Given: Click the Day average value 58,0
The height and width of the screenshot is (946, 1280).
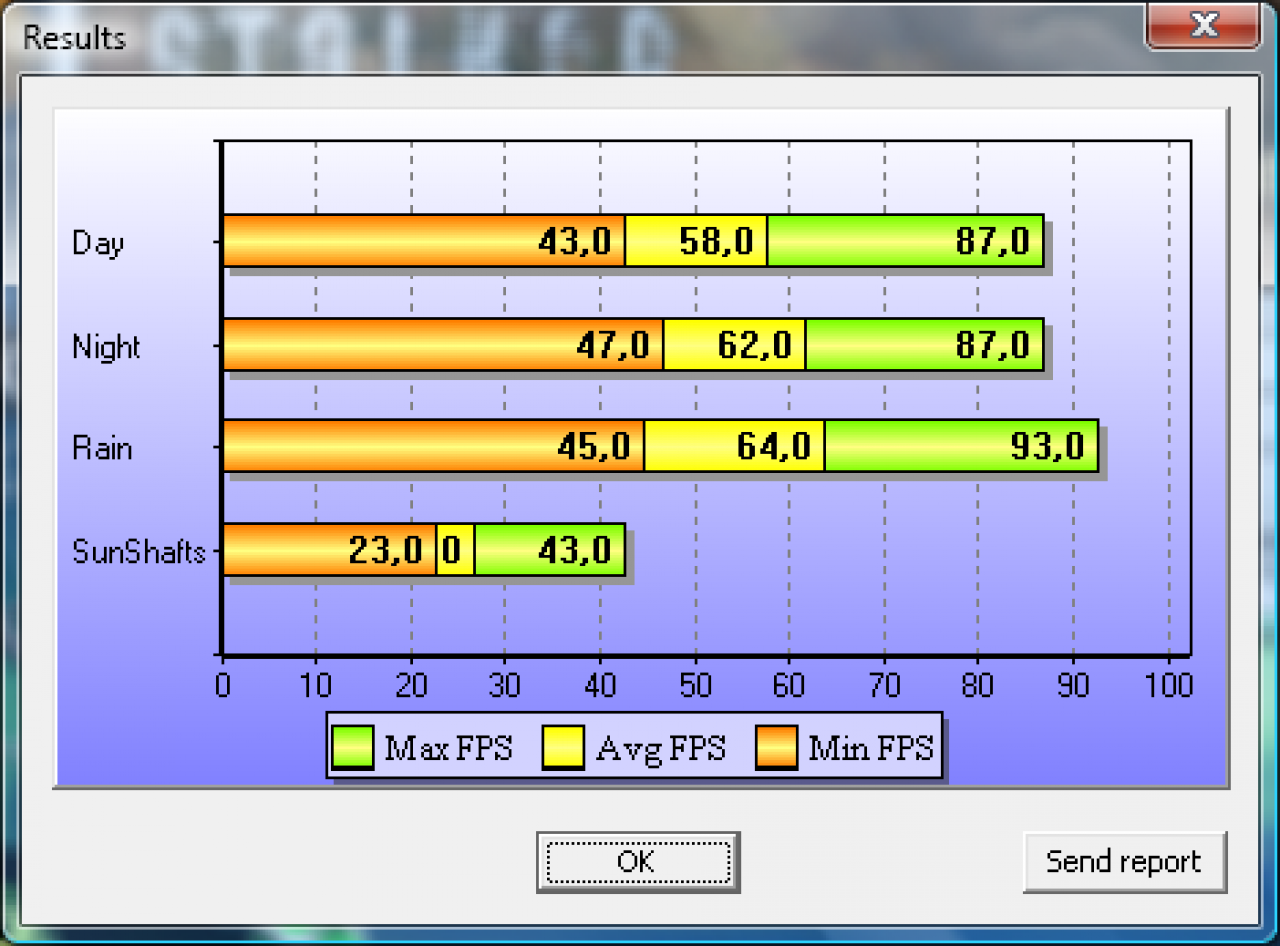Looking at the screenshot, I should click(x=717, y=241).
